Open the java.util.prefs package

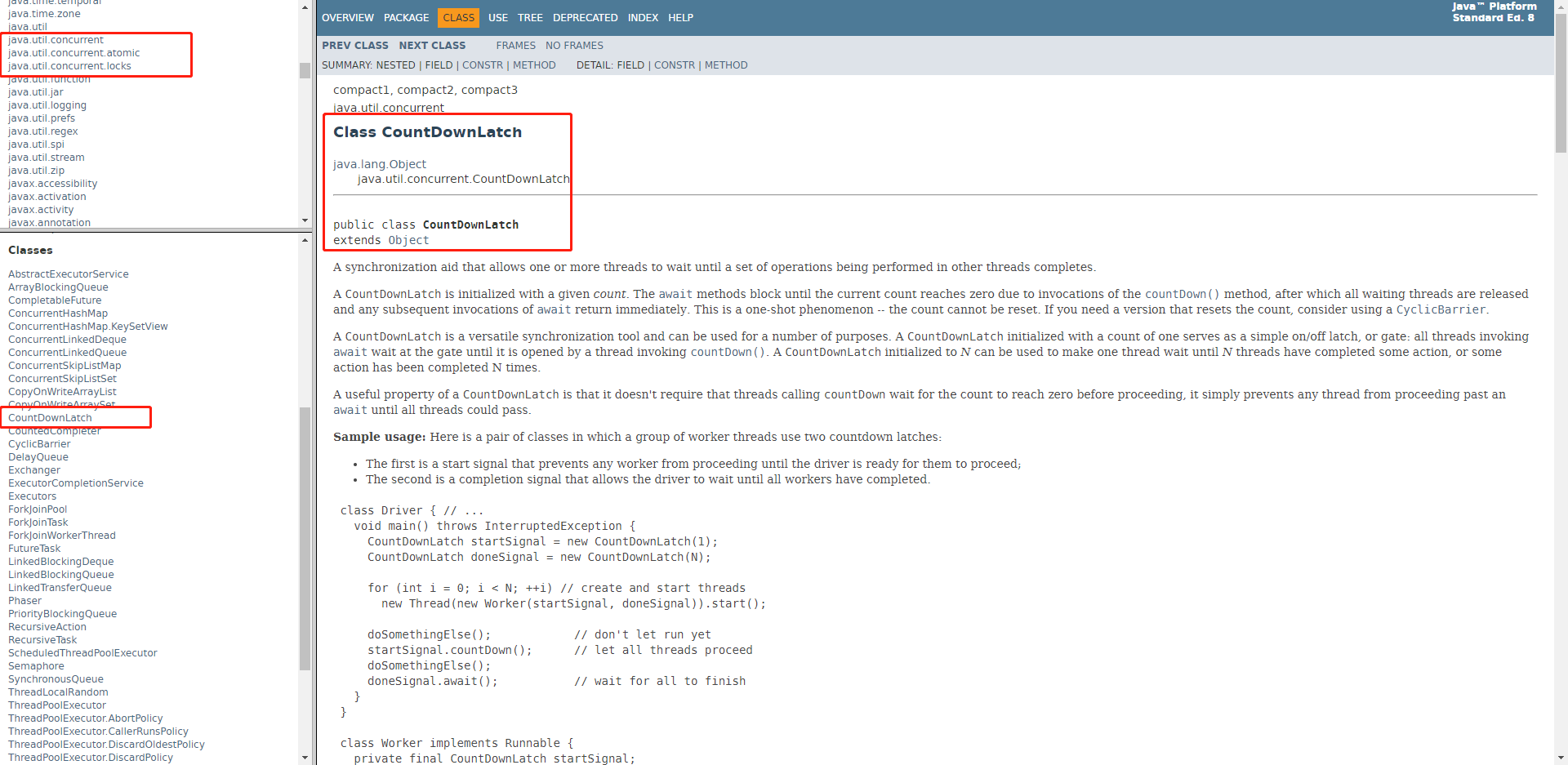pos(42,118)
